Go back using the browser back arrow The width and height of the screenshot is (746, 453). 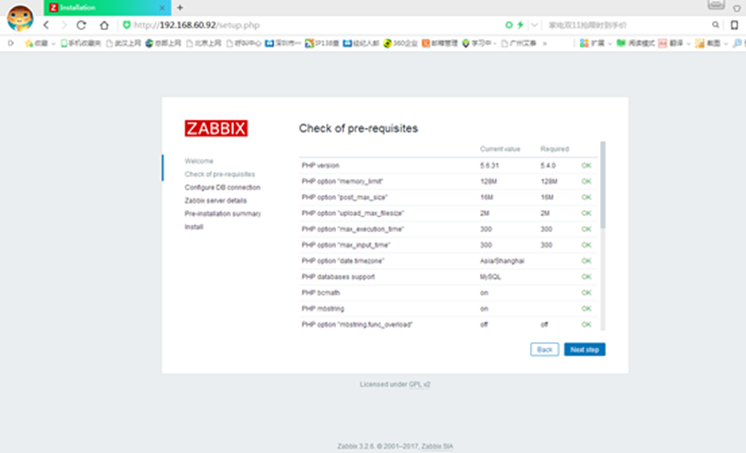pyautogui.click(x=46, y=25)
